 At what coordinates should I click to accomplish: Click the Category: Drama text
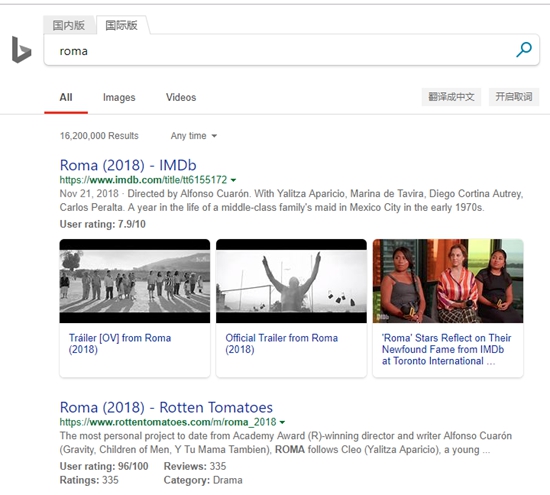(203, 480)
